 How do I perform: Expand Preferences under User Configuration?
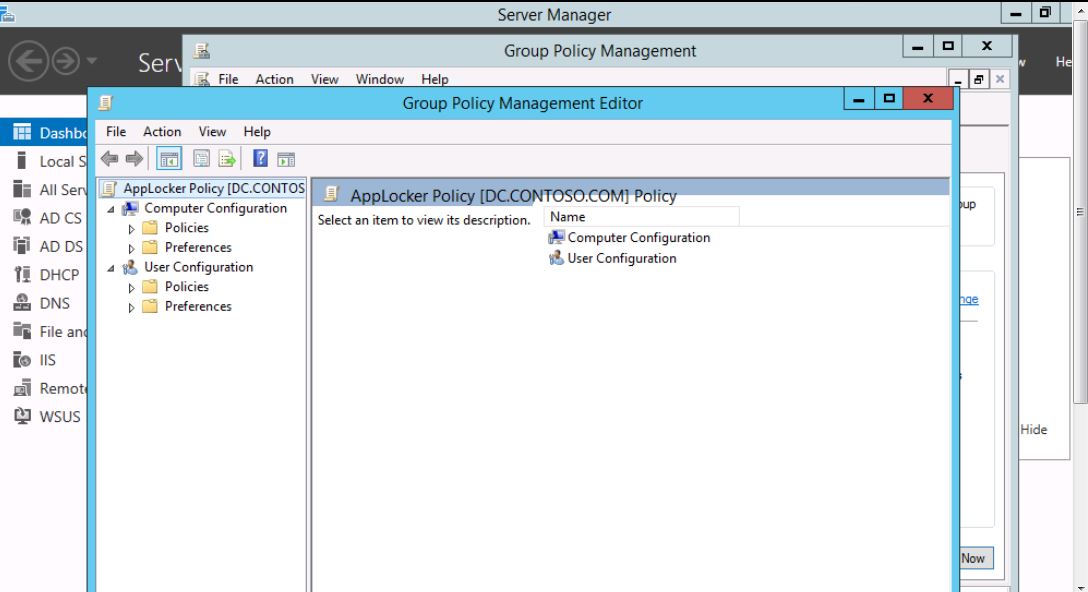click(131, 307)
